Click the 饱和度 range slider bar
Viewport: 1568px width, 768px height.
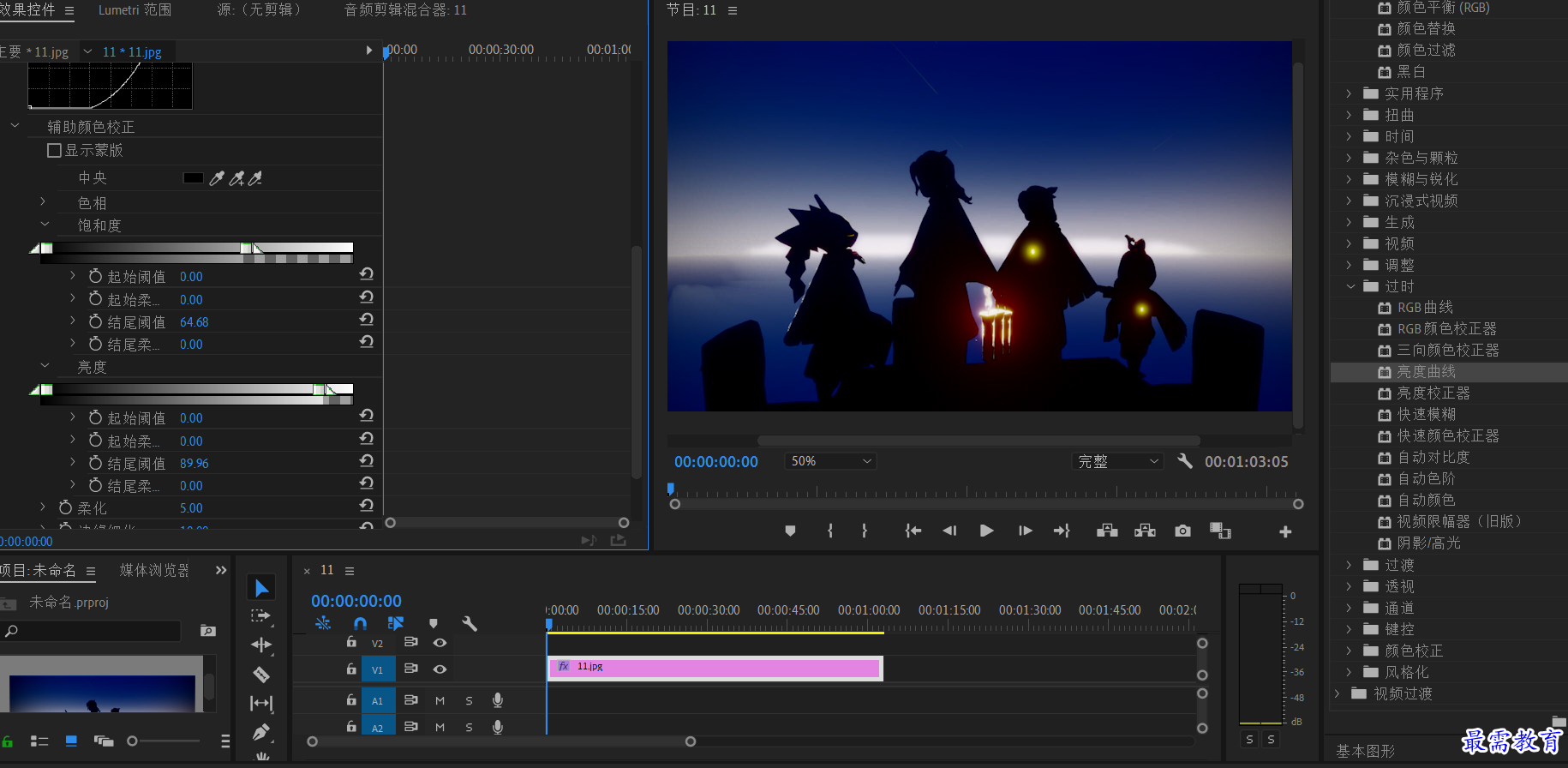(197, 248)
